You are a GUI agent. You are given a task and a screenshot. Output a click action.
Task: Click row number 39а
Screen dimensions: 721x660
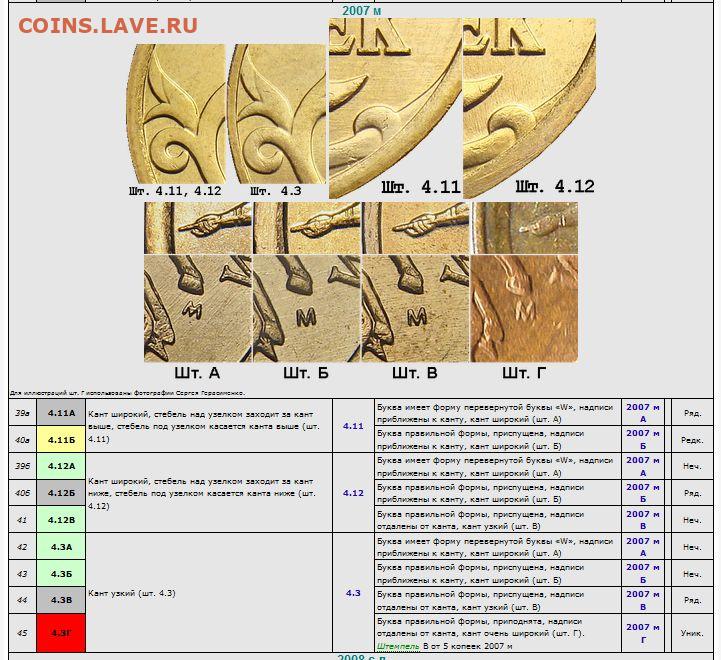coord(23,413)
